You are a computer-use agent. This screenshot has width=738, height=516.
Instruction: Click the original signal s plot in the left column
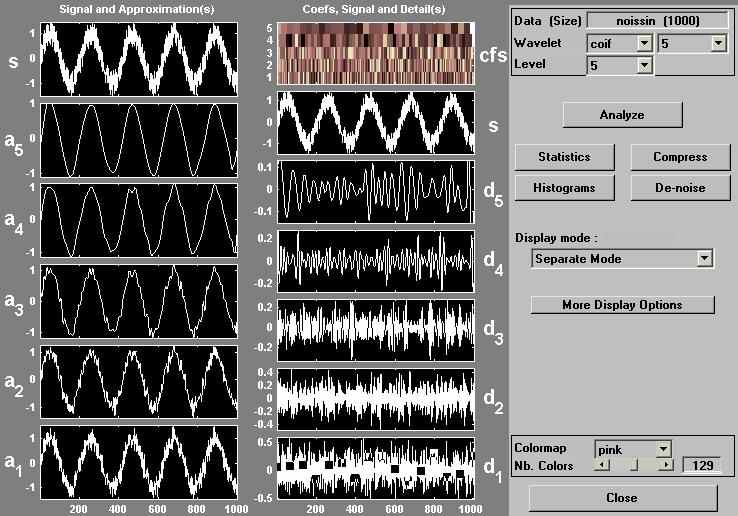[139, 59]
